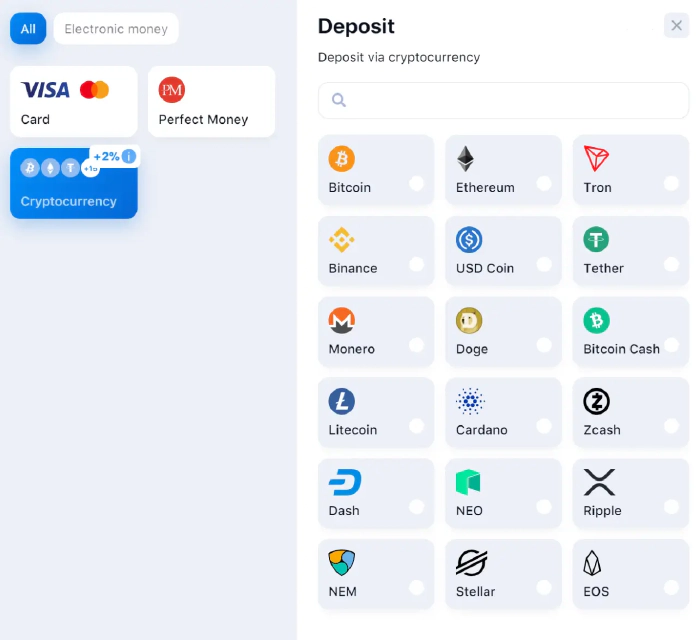
Task: Click the cryptocurrency search field
Action: [x=504, y=100]
